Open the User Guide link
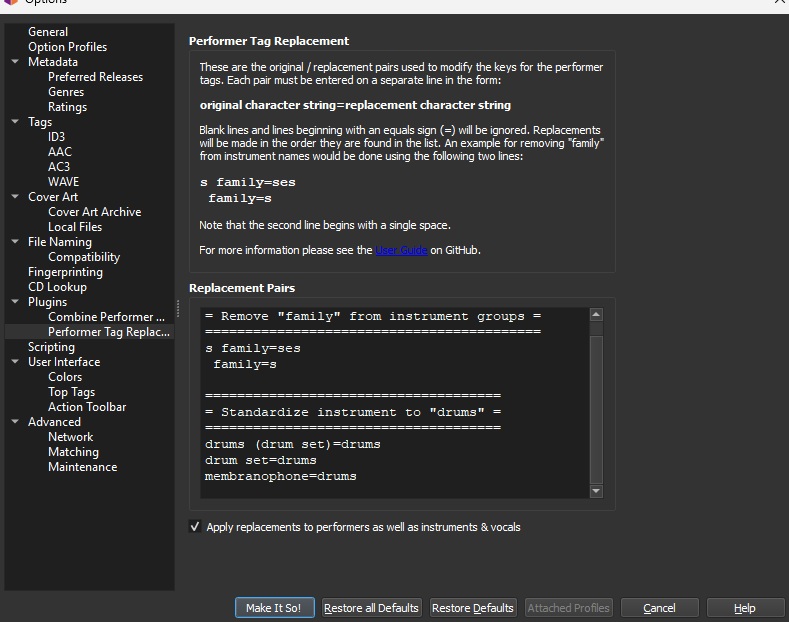789x622 pixels. (401, 250)
